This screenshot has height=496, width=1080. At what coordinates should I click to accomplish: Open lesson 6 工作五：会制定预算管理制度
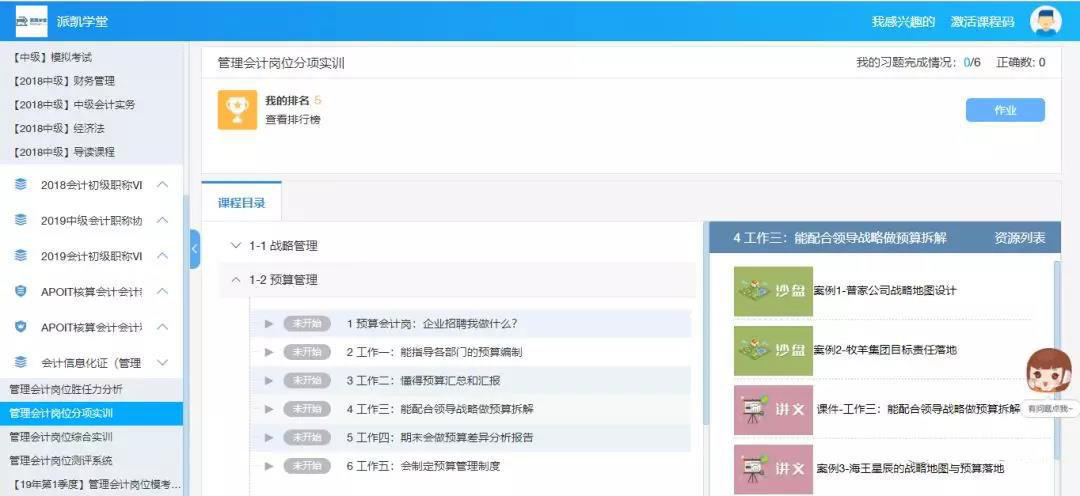tap(423, 466)
